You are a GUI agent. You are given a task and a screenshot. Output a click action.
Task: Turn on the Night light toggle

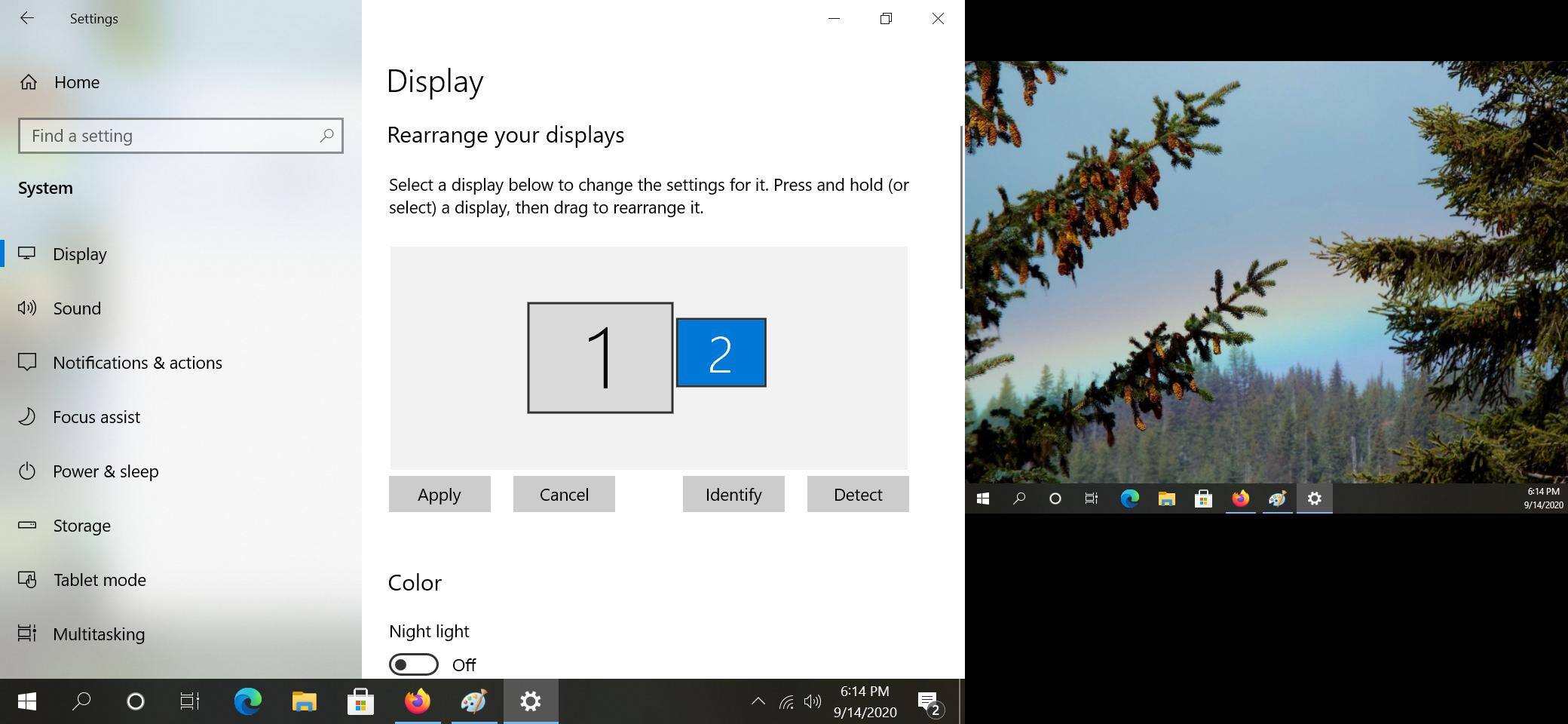[x=413, y=664]
